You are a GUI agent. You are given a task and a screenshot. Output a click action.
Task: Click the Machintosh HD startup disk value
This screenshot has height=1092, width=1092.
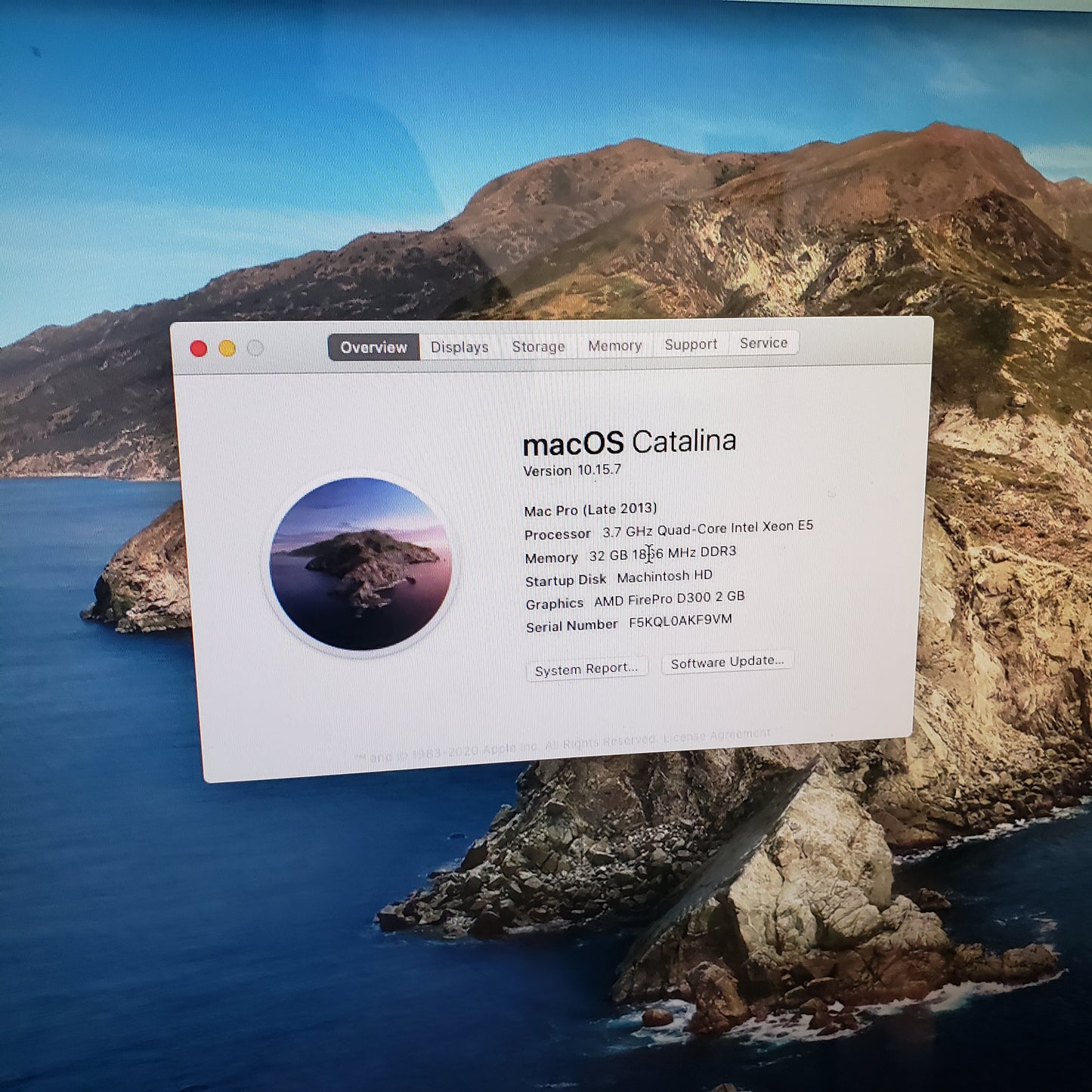coord(664,577)
